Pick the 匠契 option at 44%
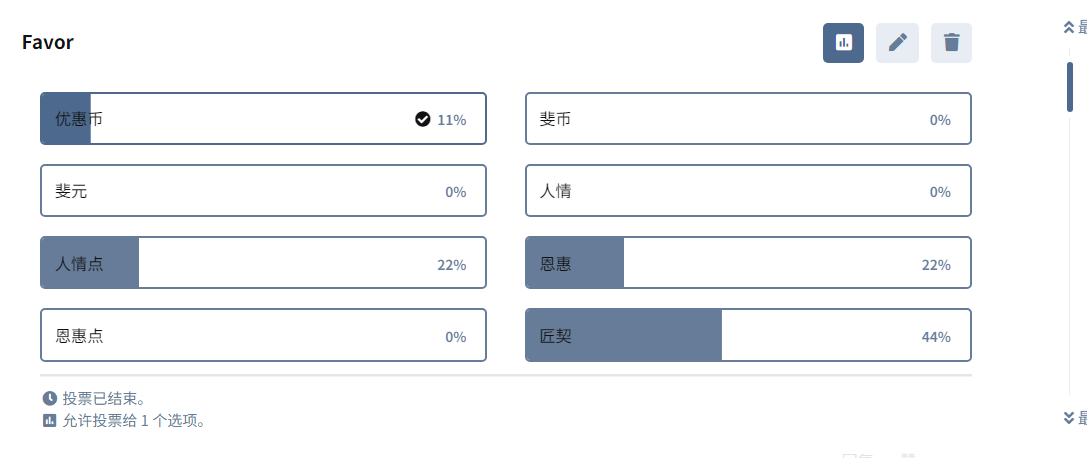 coord(748,335)
